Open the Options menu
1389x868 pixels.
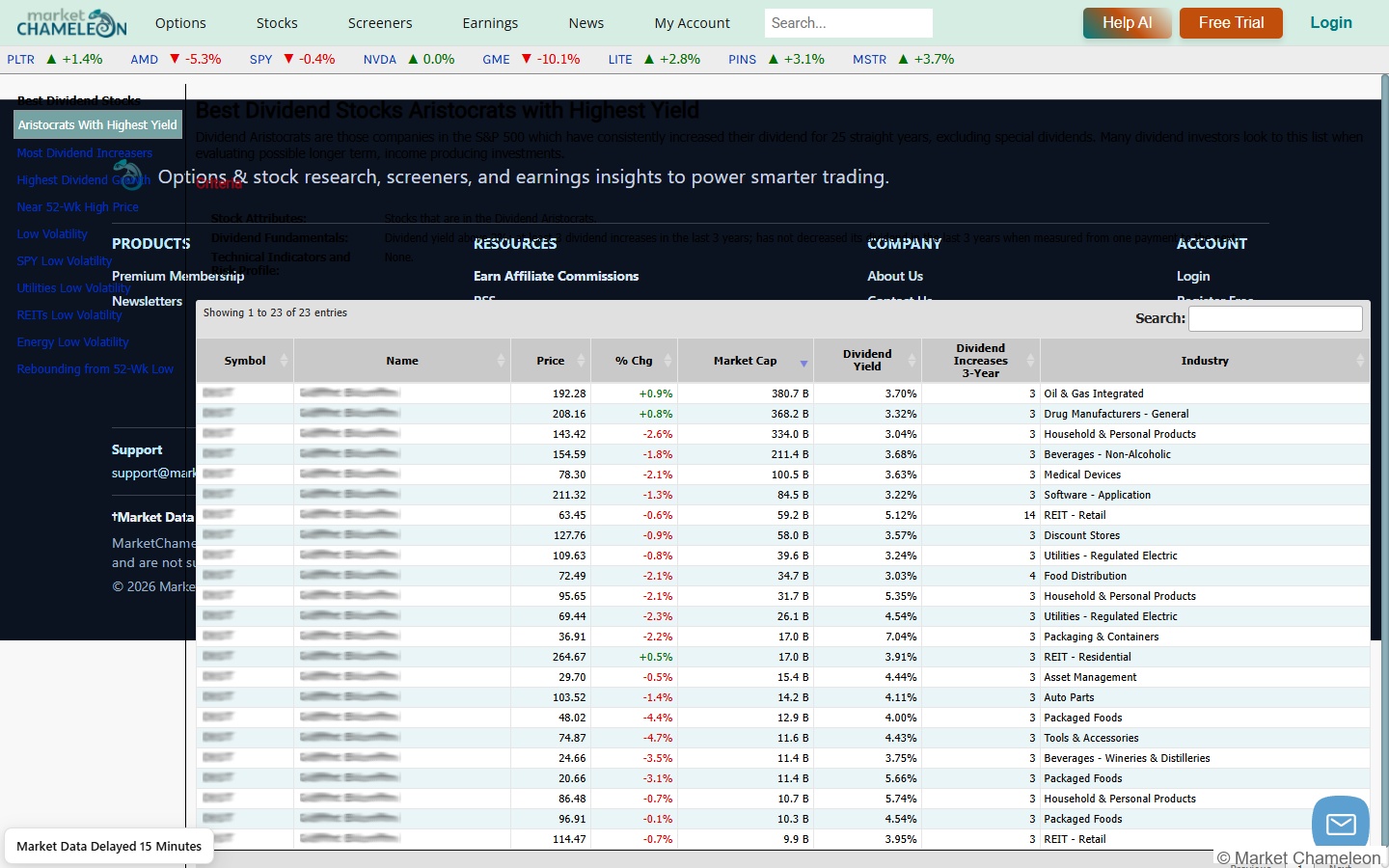tap(180, 23)
